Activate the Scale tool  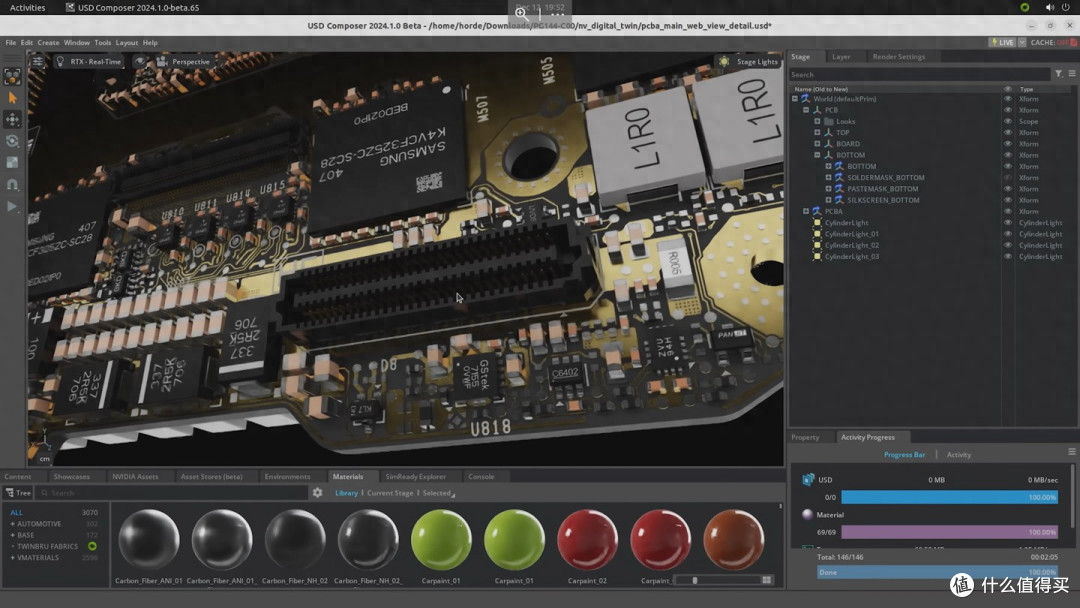point(12,163)
